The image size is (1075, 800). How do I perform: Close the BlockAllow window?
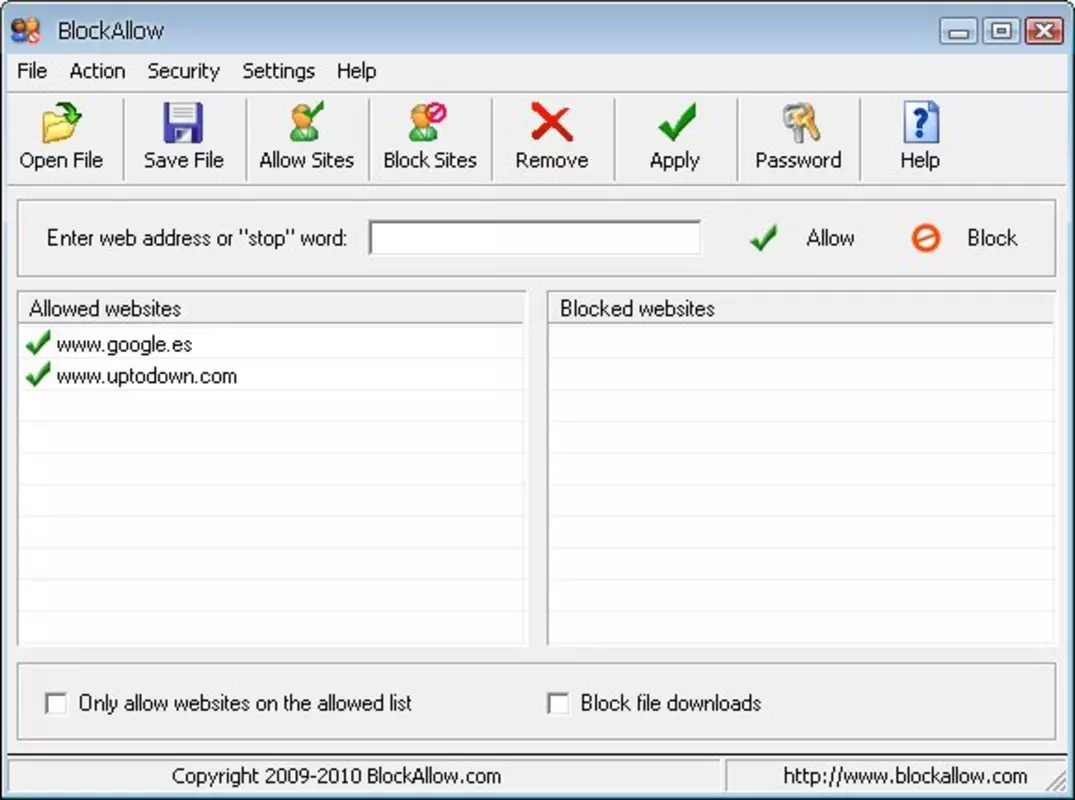click(1044, 31)
